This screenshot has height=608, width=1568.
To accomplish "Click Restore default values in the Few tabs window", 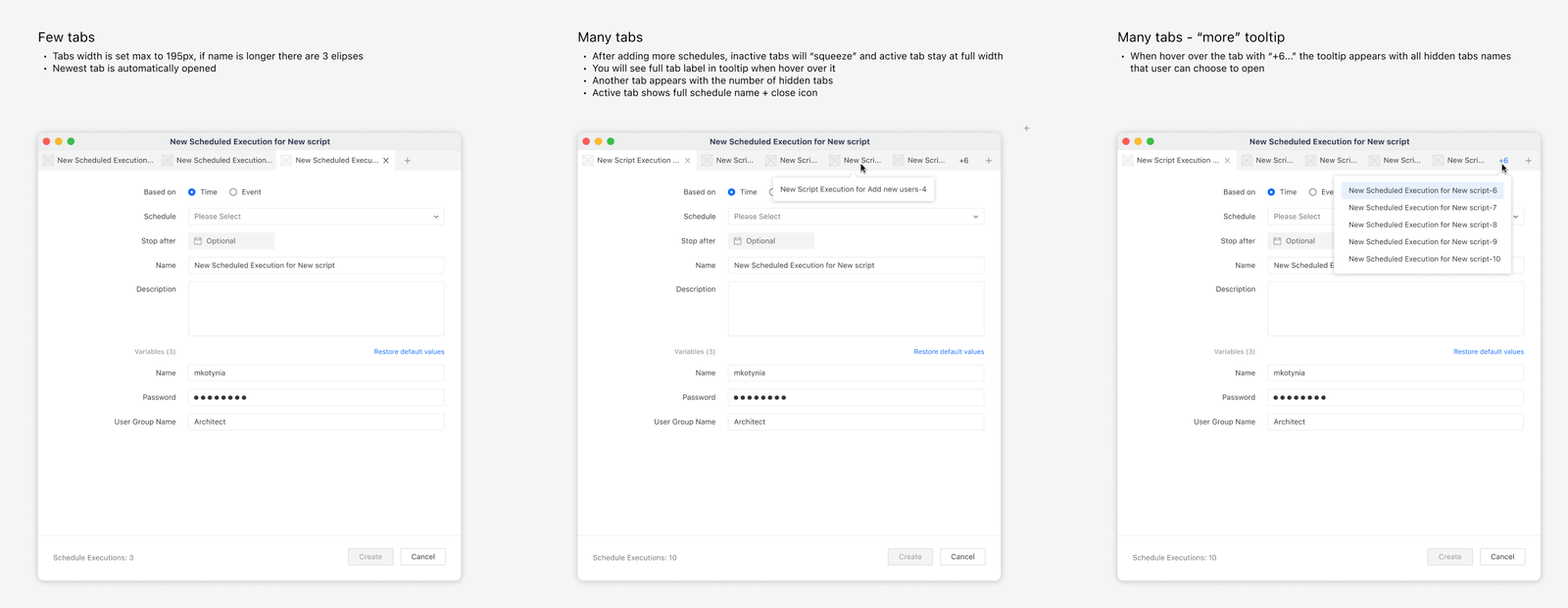I will 409,352.
